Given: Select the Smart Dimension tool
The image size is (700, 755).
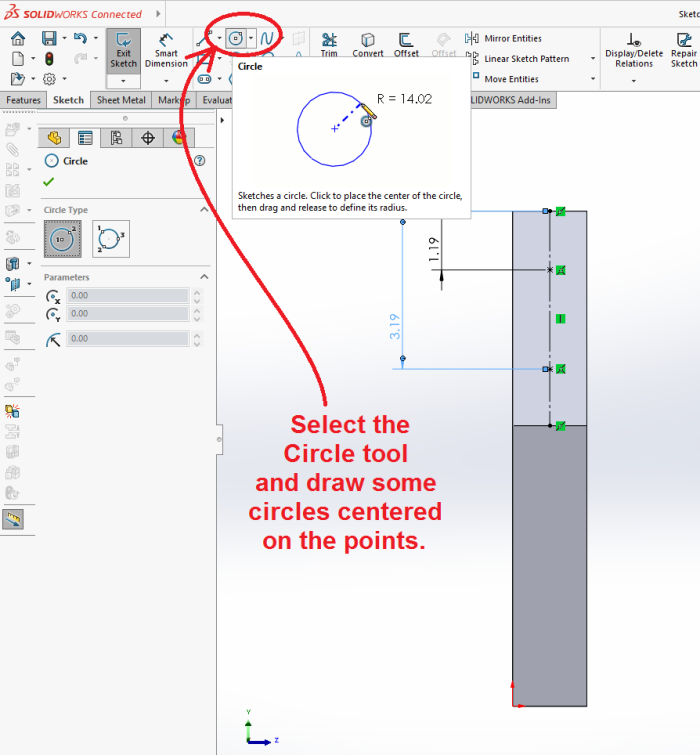Looking at the screenshot, I should 166,51.
